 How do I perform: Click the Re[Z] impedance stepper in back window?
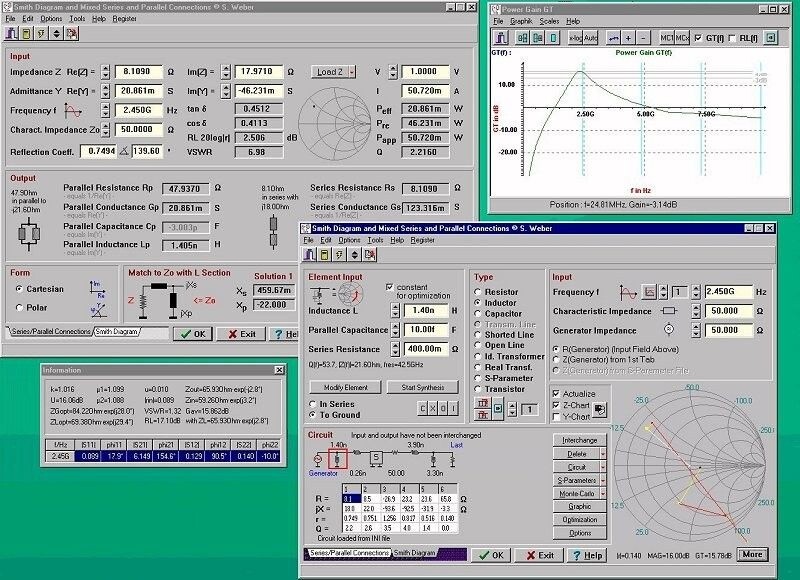click(x=105, y=72)
